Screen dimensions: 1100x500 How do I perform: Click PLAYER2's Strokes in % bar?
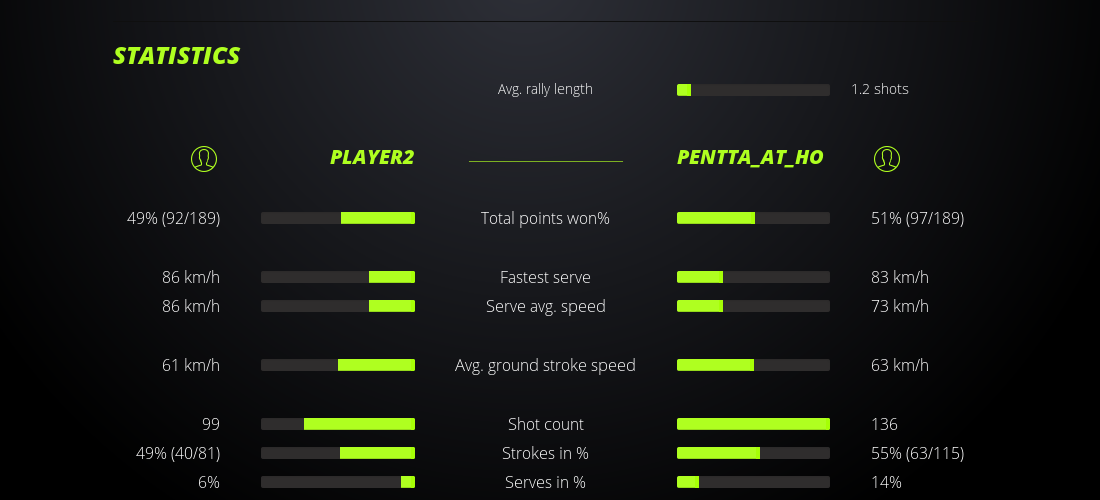338,453
